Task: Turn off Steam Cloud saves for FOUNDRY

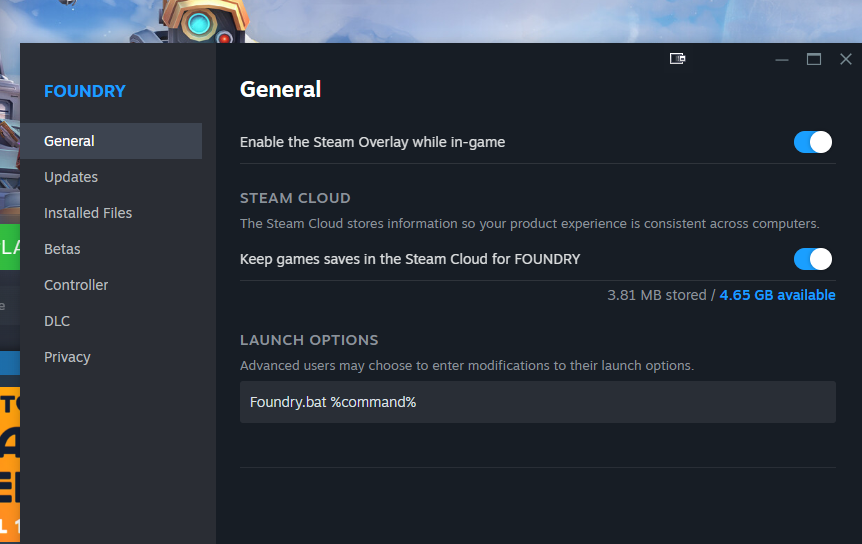Action: point(813,260)
